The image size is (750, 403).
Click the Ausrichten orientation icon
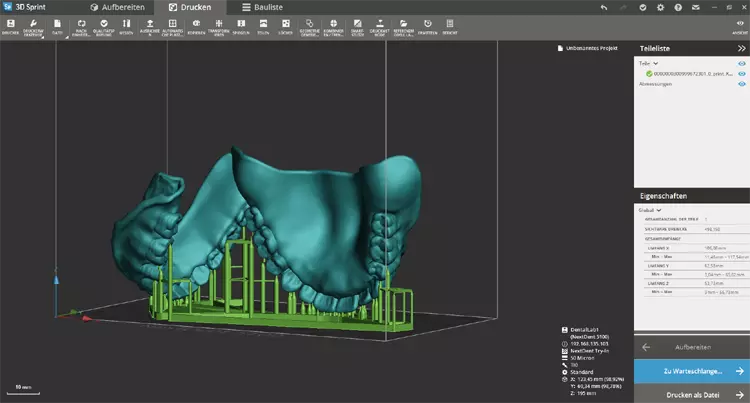pos(150,23)
